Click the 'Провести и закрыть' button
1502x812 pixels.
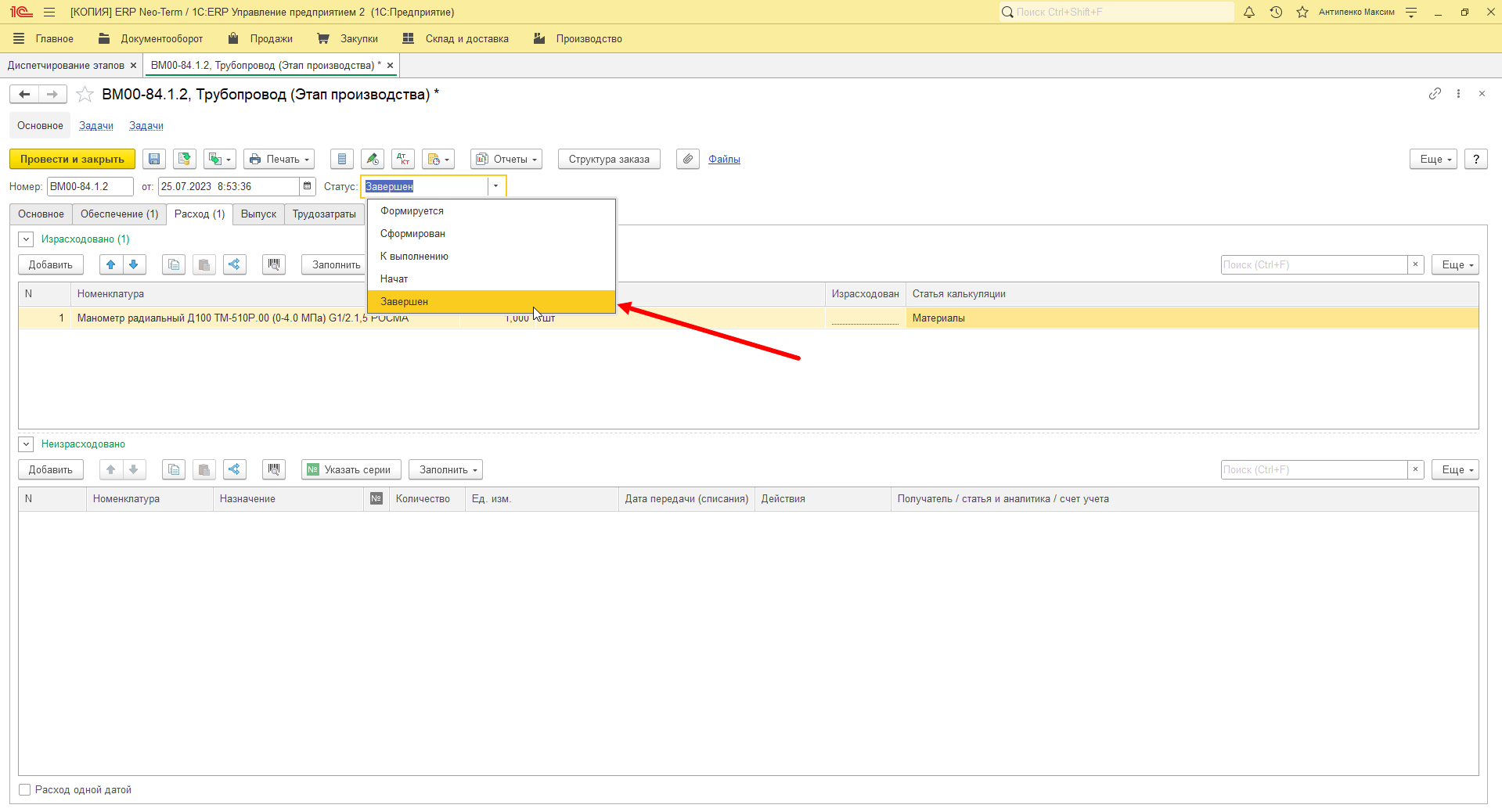[x=72, y=159]
